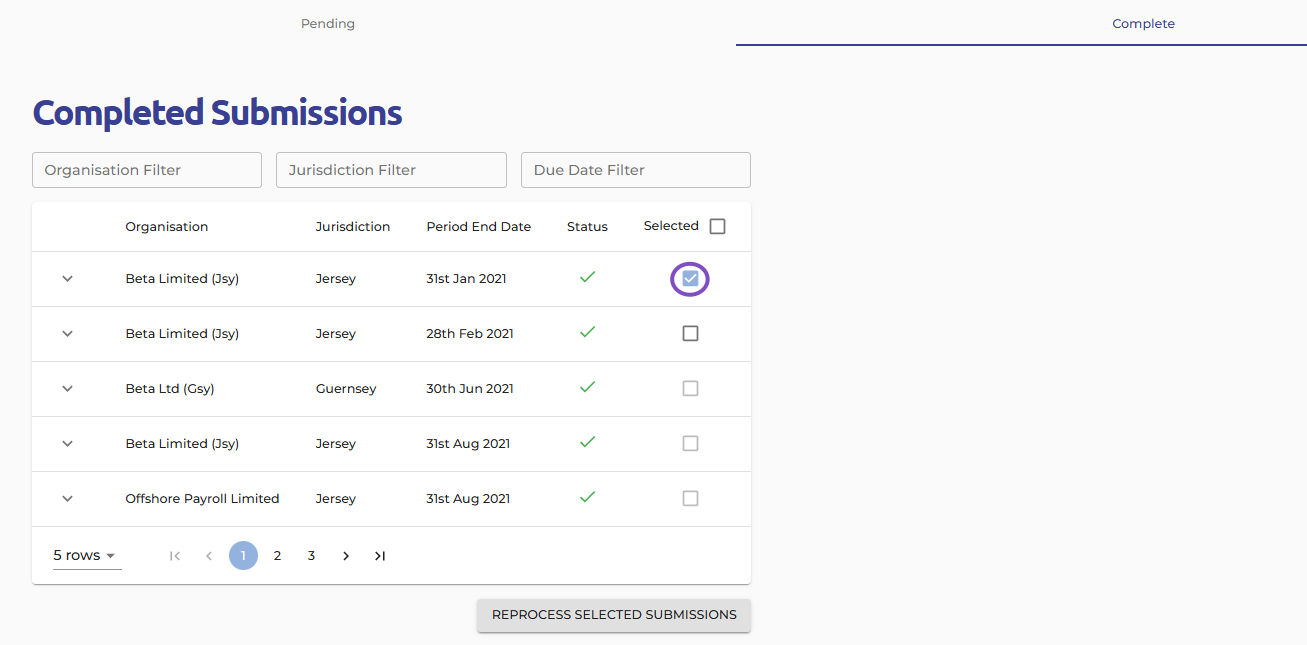Screen dimensions: 1307x645
Task: Expand the Beta Limited 31st Jan 2021 row
Action: [68, 279]
